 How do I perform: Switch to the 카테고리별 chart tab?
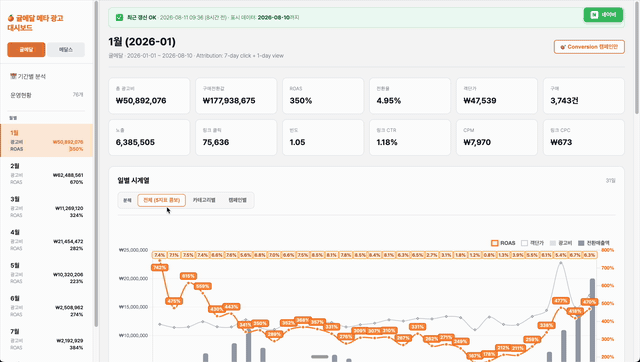(204, 200)
